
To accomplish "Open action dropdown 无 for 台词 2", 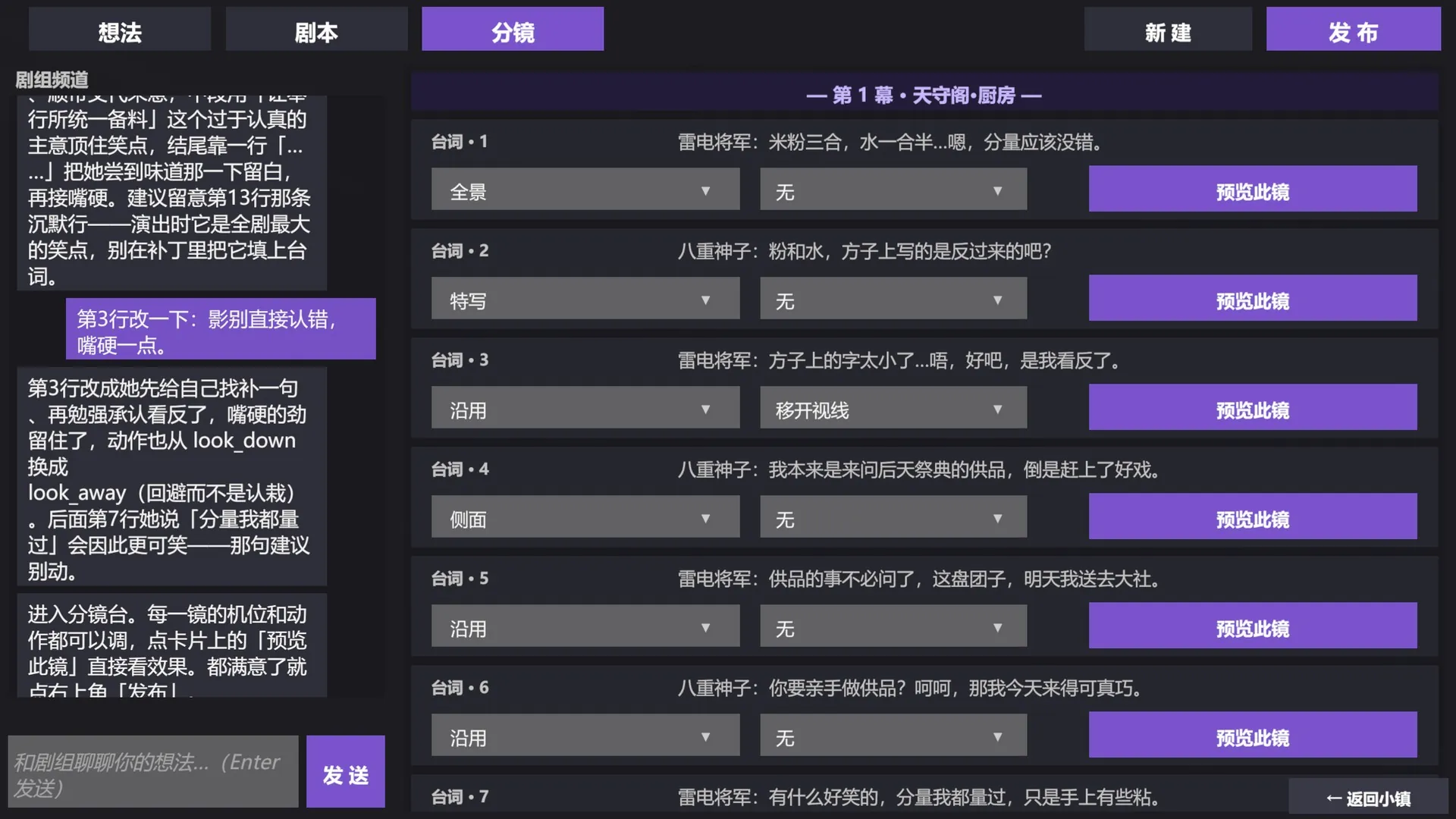I will click(893, 299).
